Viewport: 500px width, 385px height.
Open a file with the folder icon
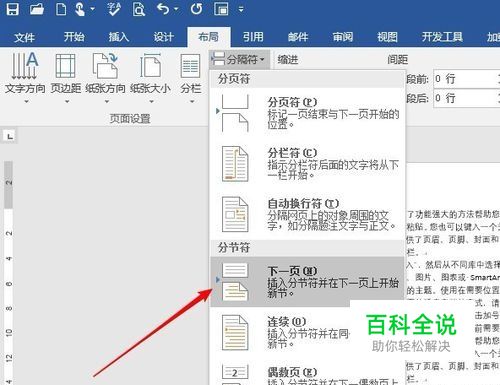tap(37, 9)
